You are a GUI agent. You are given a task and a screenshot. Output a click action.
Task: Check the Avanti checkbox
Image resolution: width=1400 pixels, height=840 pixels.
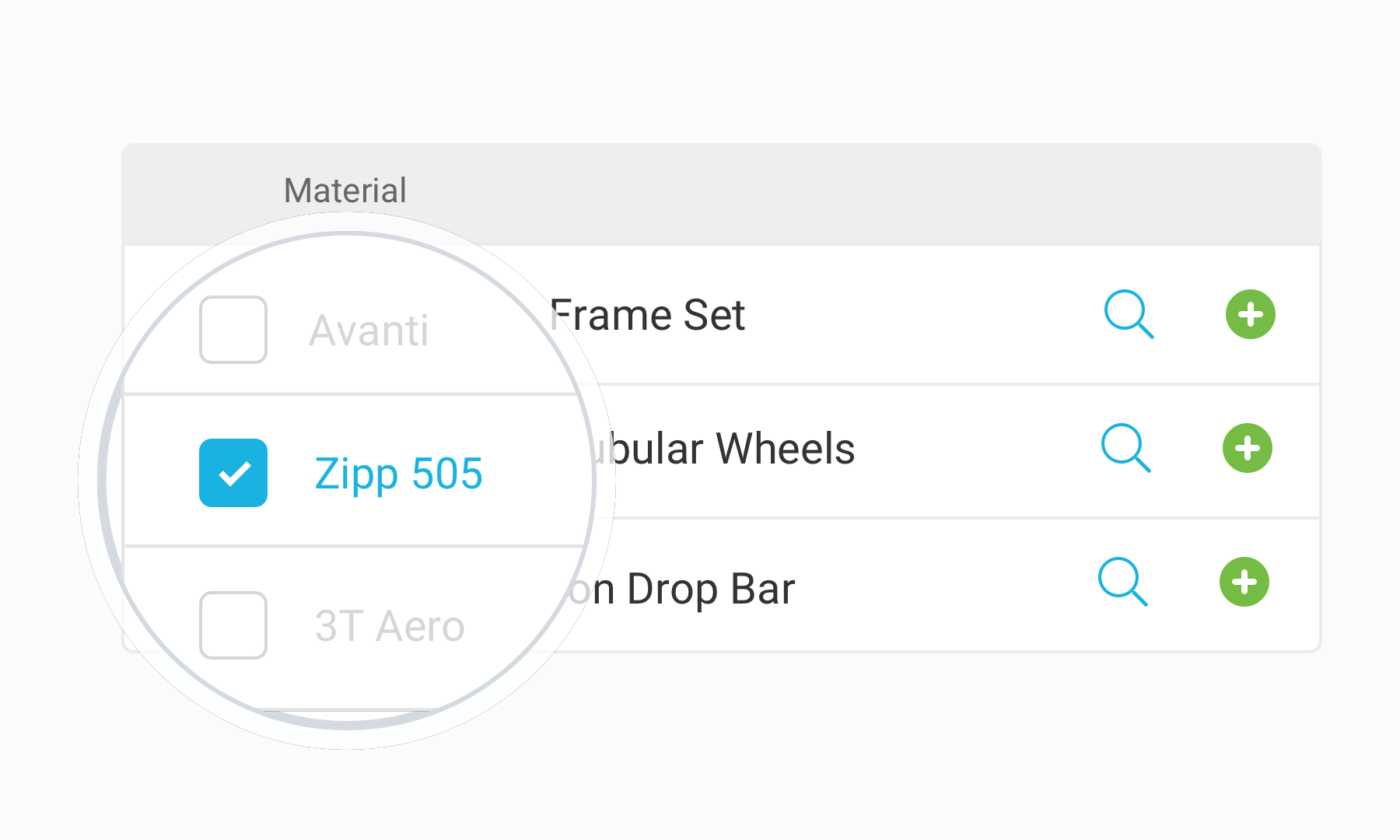(233, 330)
